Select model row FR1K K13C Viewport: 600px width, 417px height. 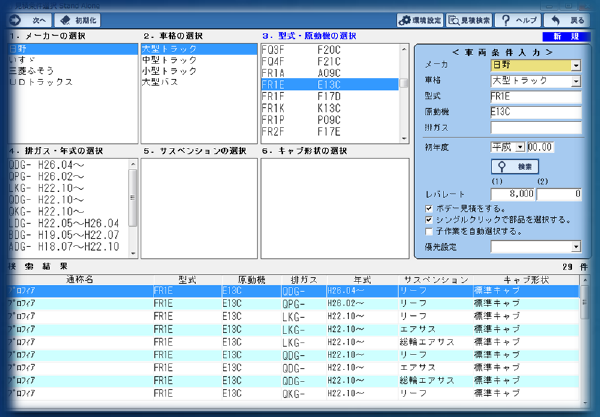pyautogui.click(x=330, y=108)
